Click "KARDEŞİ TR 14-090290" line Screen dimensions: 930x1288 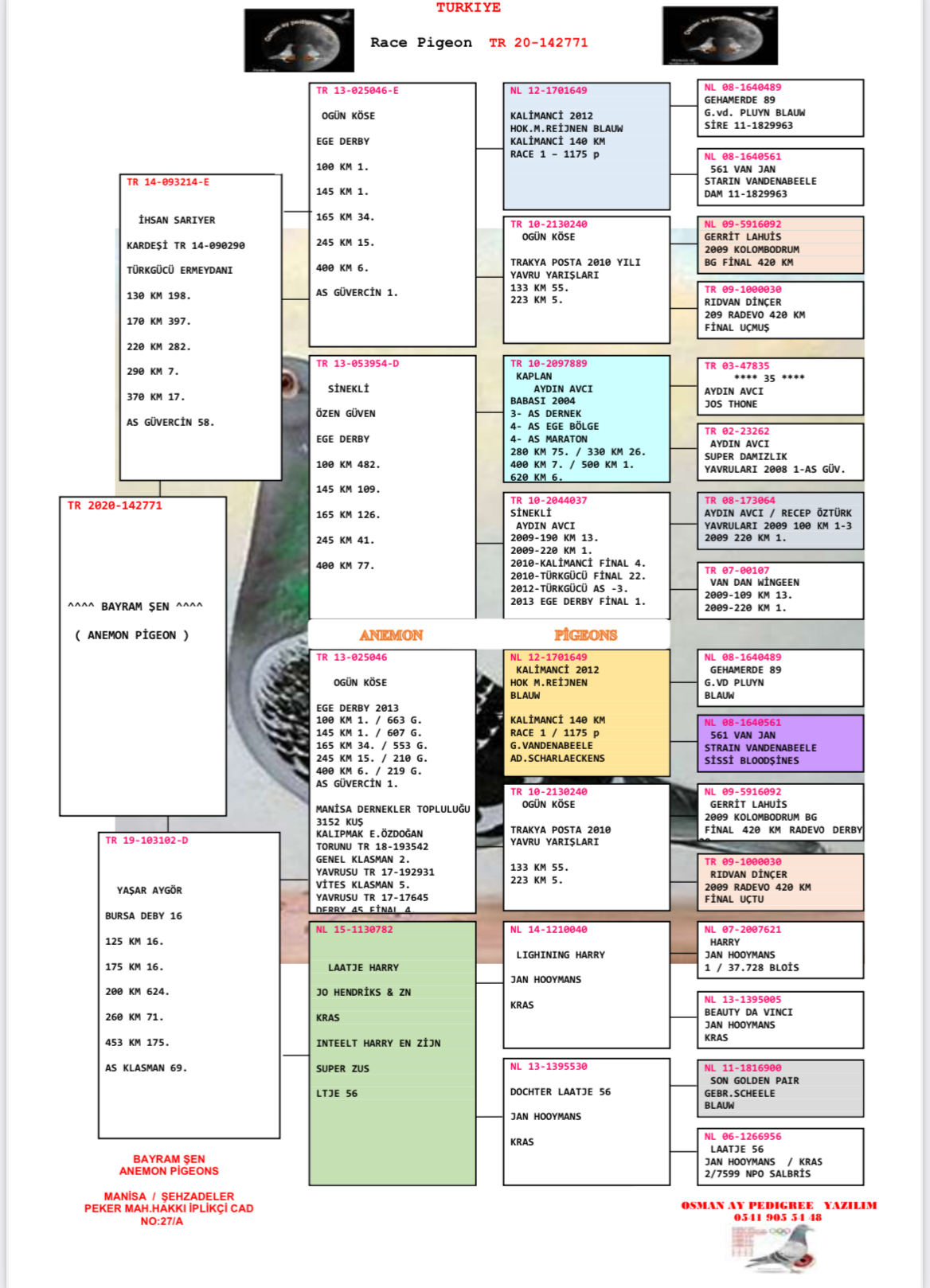tap(186, 245)
